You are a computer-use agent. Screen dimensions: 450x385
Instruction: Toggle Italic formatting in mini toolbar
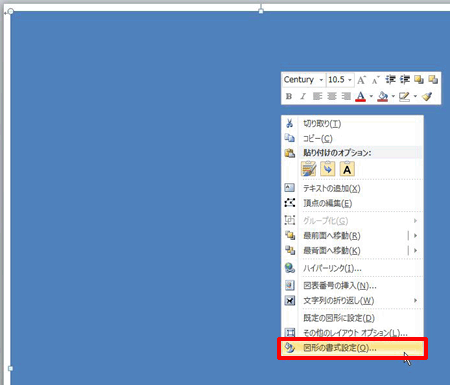(x=303, y=96)
